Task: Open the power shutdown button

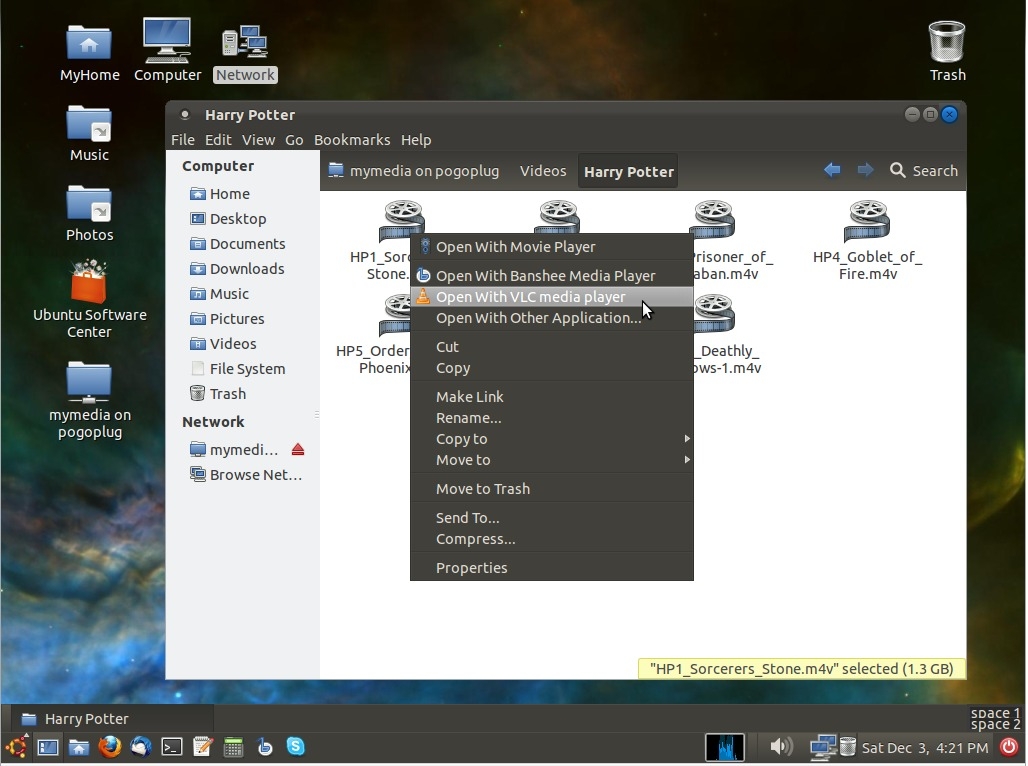Action: [x=1009, y=746]
